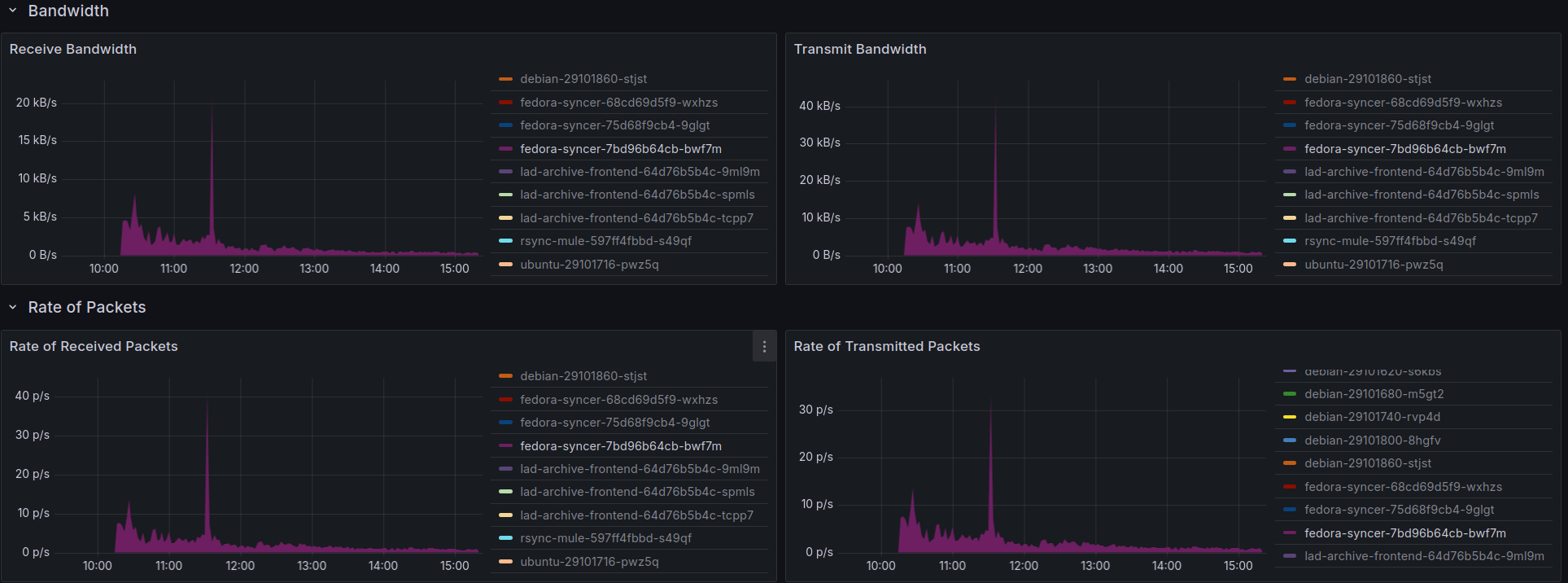The image size is (1568, 583).
Task: Select fedora-syncer-75d68f9cb4-9glgt in Transmitted Packets legend
Action: point(1400,510)
